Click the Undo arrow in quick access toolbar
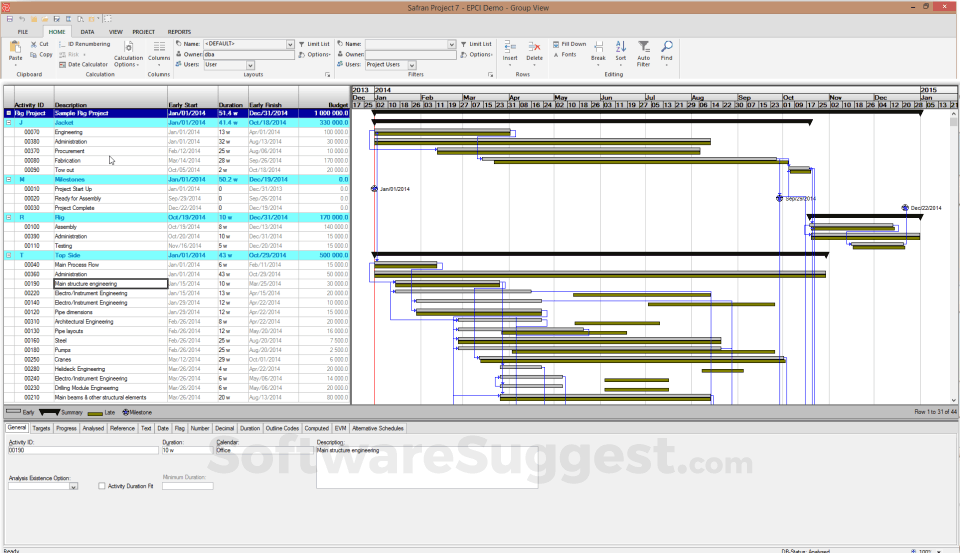960x553 pixels. (21, 19)
